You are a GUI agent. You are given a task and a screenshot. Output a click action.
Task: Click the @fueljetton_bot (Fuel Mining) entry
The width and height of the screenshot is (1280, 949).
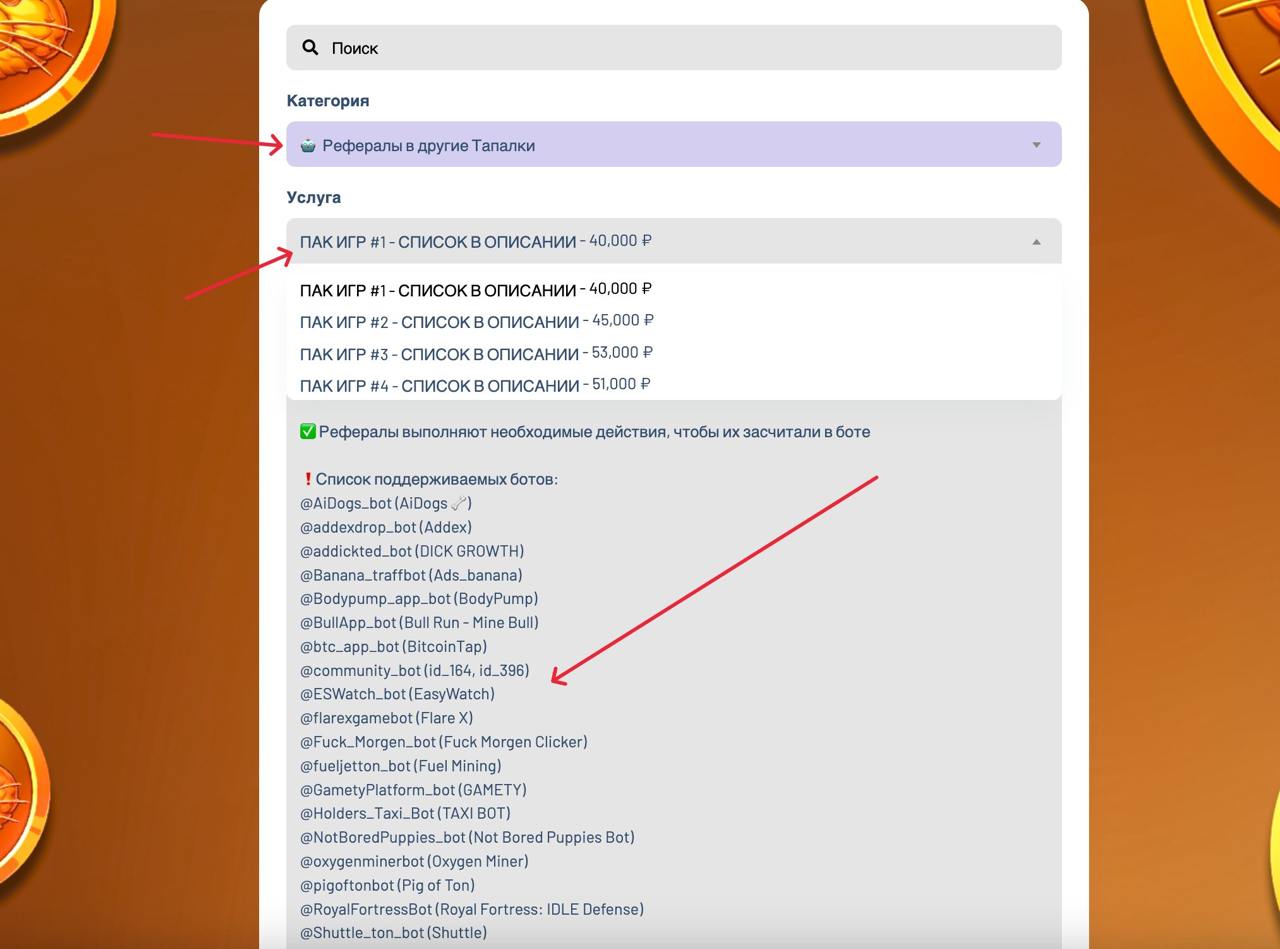pyautogui.click(x=401, y=766)
